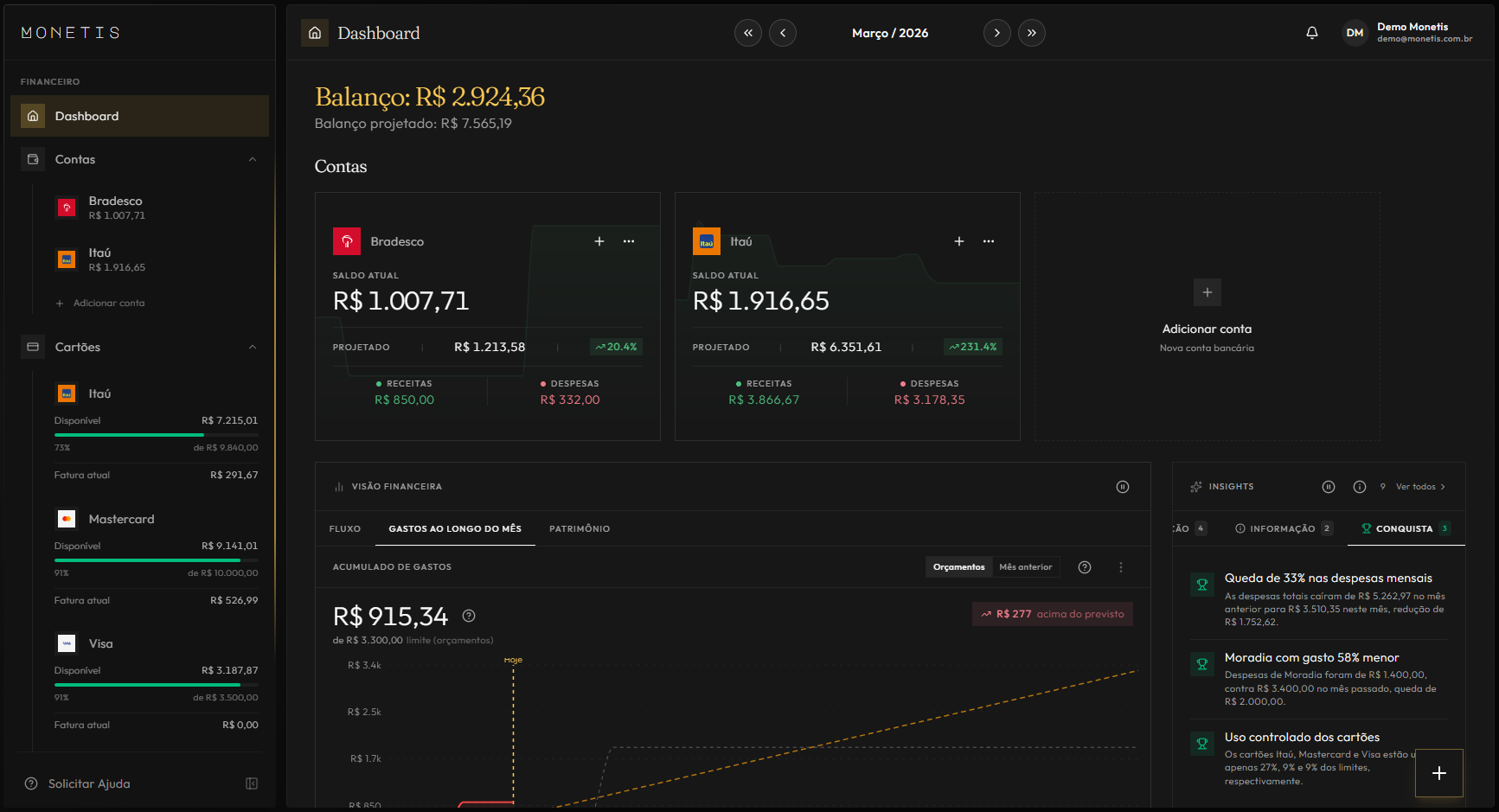Switch the comparison to Mês anterior
Image resolution: width=1499 pixels, height=812 pixels.
coord(1025,567)
